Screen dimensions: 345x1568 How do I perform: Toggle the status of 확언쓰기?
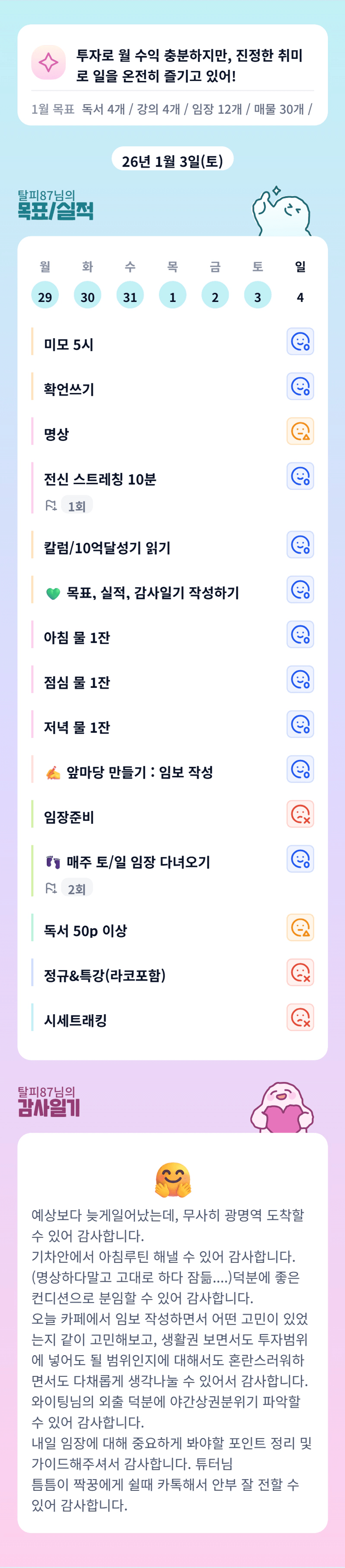click(x=300, y=387)
